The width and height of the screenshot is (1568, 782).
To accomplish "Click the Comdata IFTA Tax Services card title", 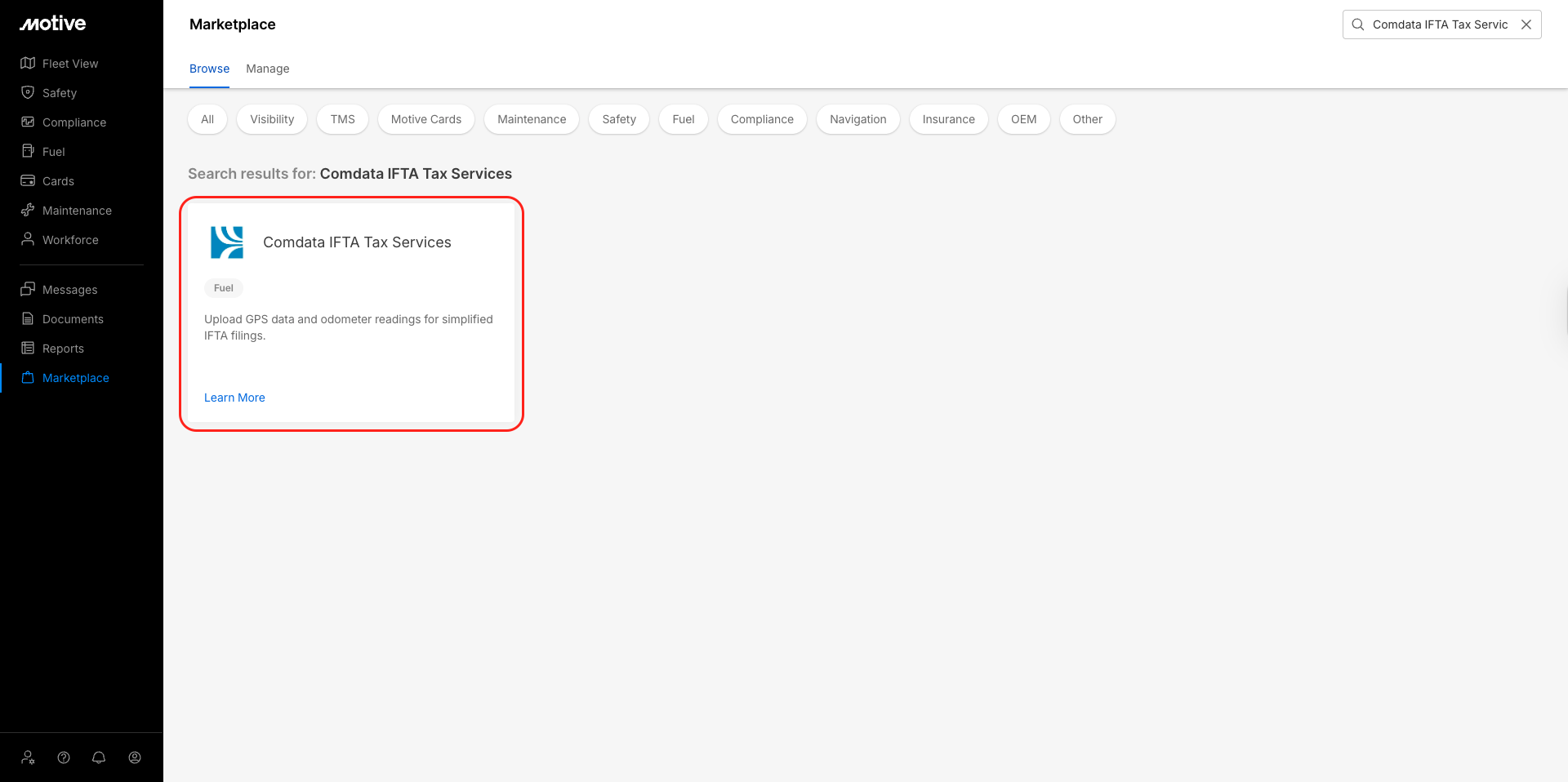I will 357,242.
